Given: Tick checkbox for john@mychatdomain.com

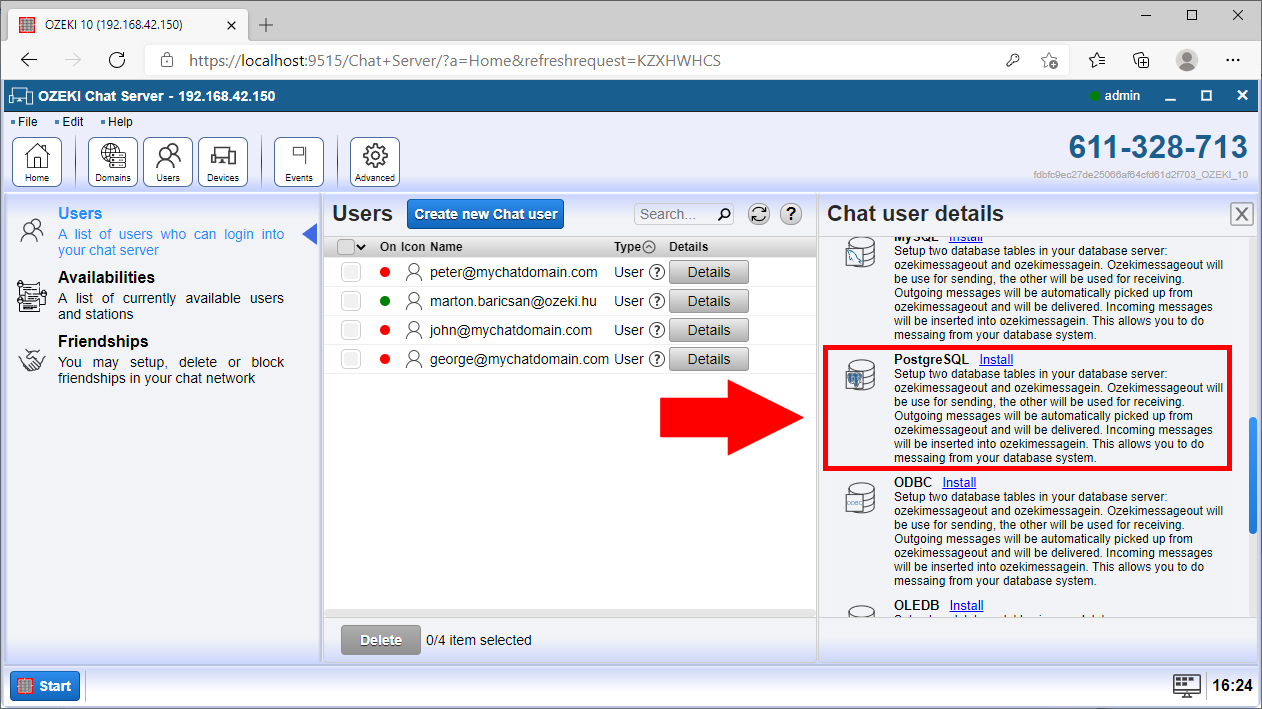Looking at the screenshot, I should click(x=351, y=330).
